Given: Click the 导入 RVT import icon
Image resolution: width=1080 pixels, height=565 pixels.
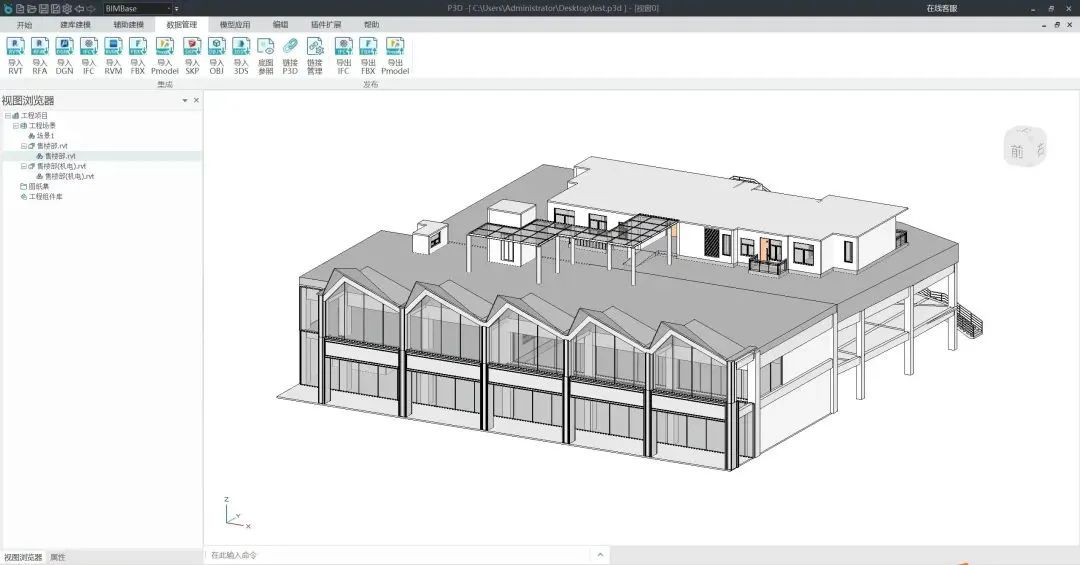Looking at the screenshot, I should pyautogui.click(x=15, y=56).
